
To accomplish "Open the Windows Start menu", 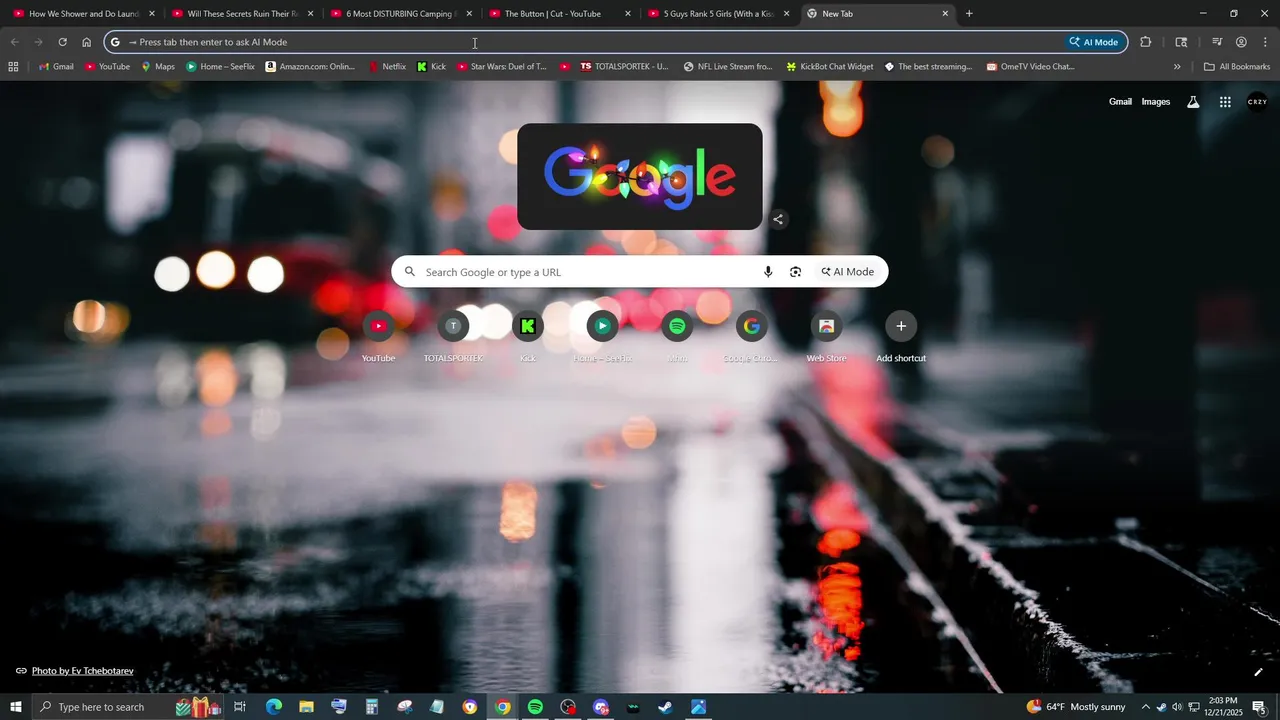I will [15, 707].
